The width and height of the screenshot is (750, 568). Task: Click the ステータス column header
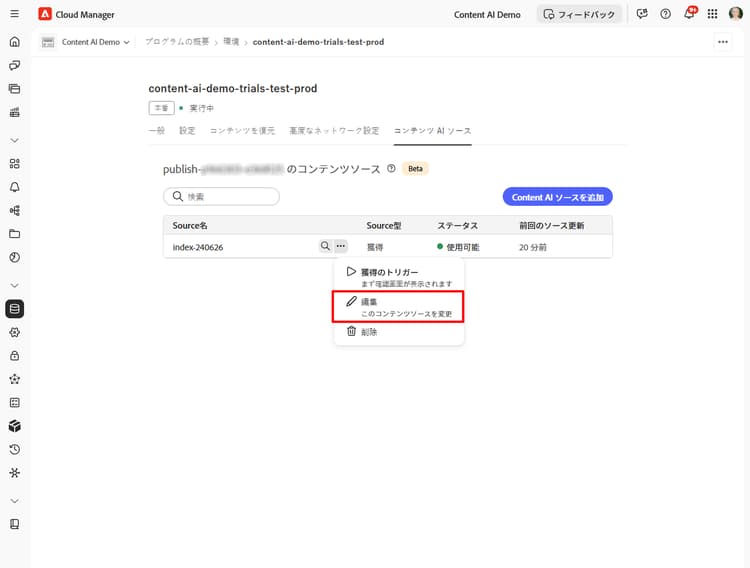click(x=458, y=225)
